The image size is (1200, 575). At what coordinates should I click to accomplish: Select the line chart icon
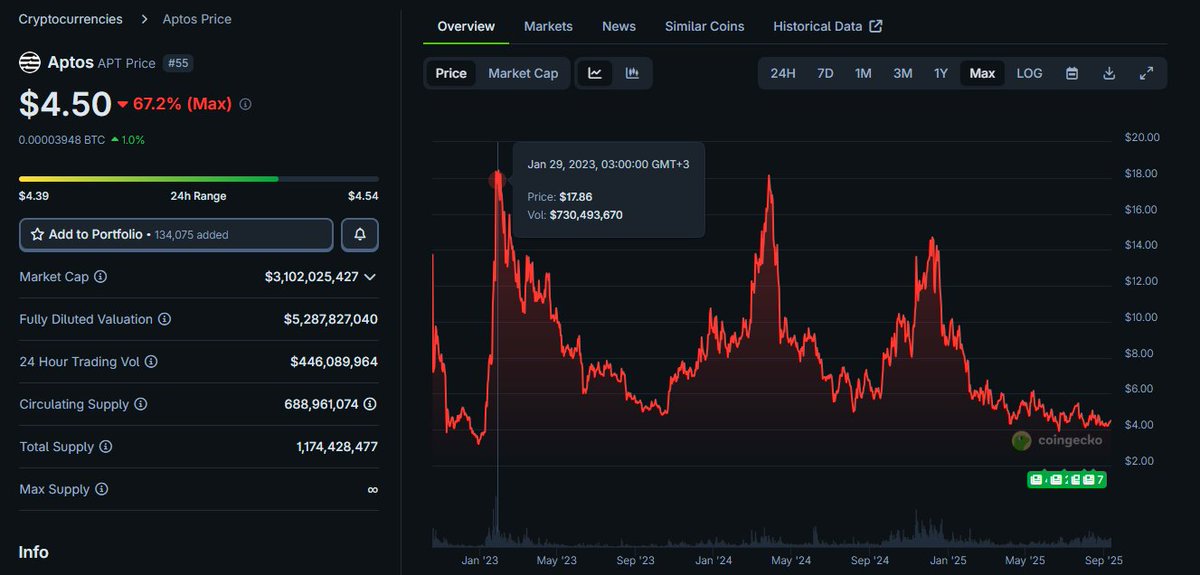pyautogui.click(x=595, y=73)
